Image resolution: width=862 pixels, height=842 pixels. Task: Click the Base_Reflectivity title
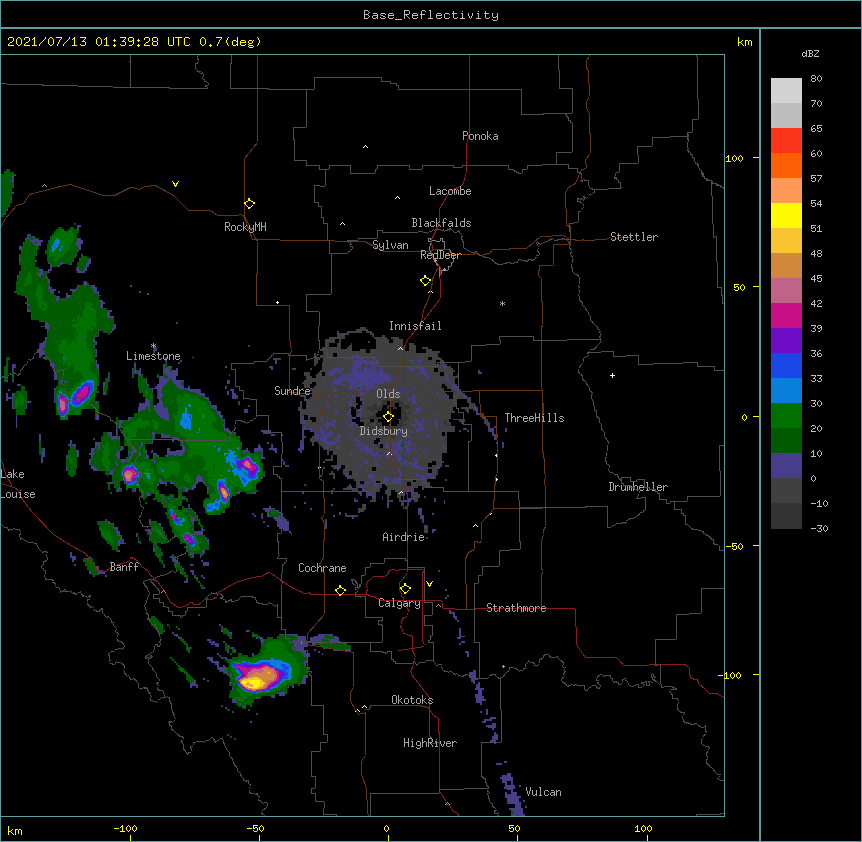[431, 15]
